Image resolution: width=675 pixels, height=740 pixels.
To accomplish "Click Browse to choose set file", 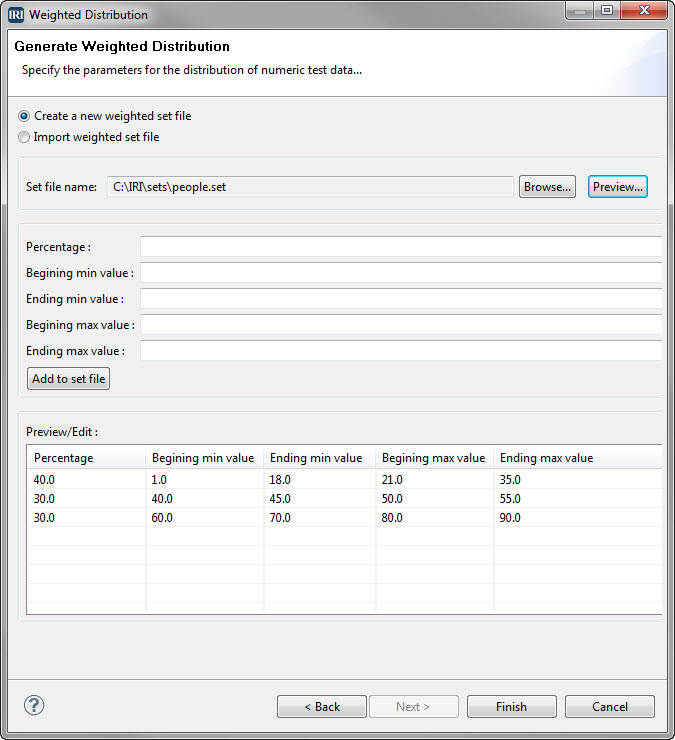I will pos(547,187).
